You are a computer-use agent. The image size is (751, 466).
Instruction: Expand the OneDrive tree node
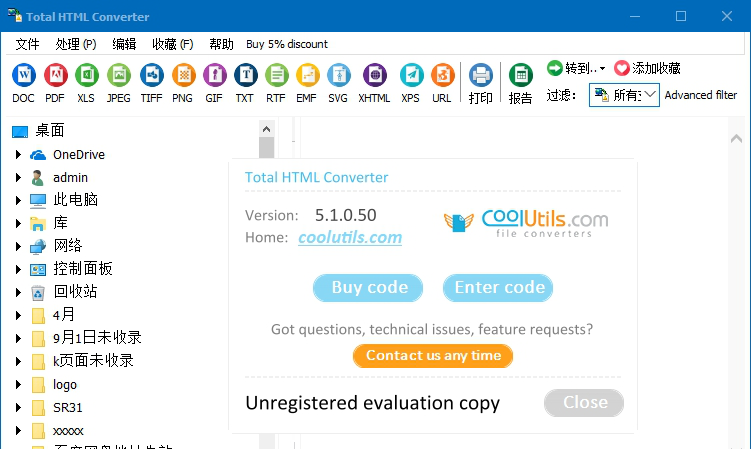pos(18,154)
